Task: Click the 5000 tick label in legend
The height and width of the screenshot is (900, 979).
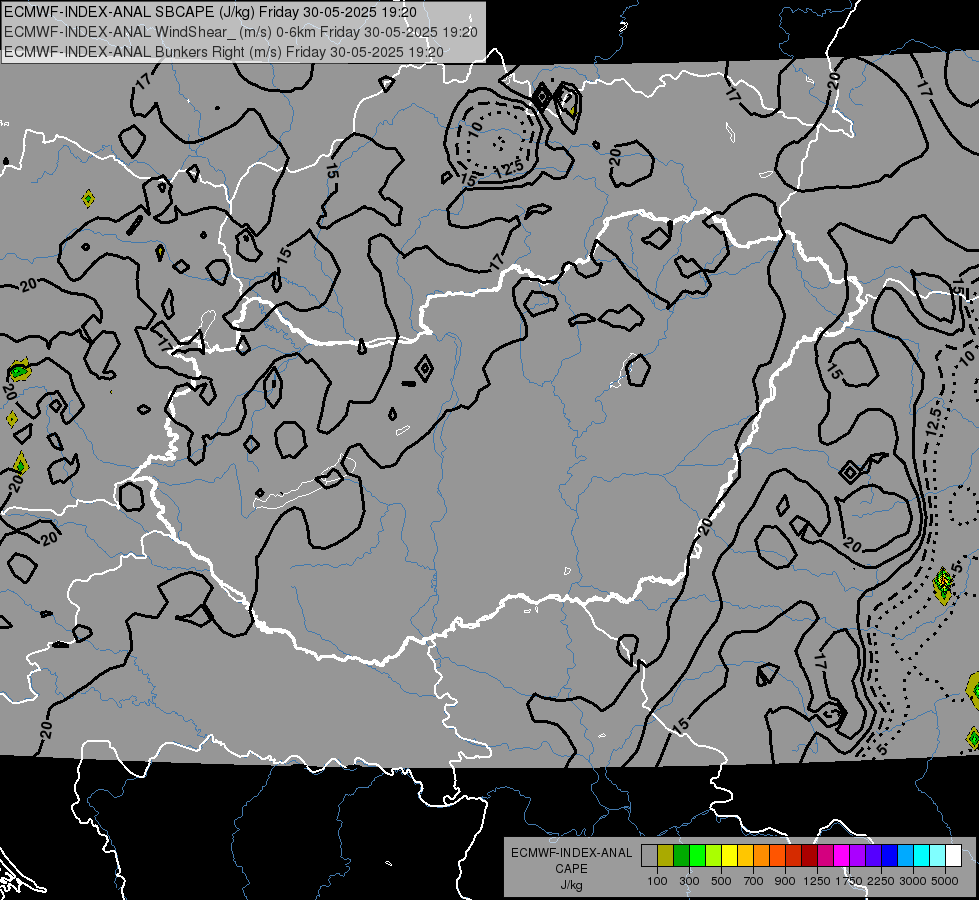Action: (x=945, y=881)
